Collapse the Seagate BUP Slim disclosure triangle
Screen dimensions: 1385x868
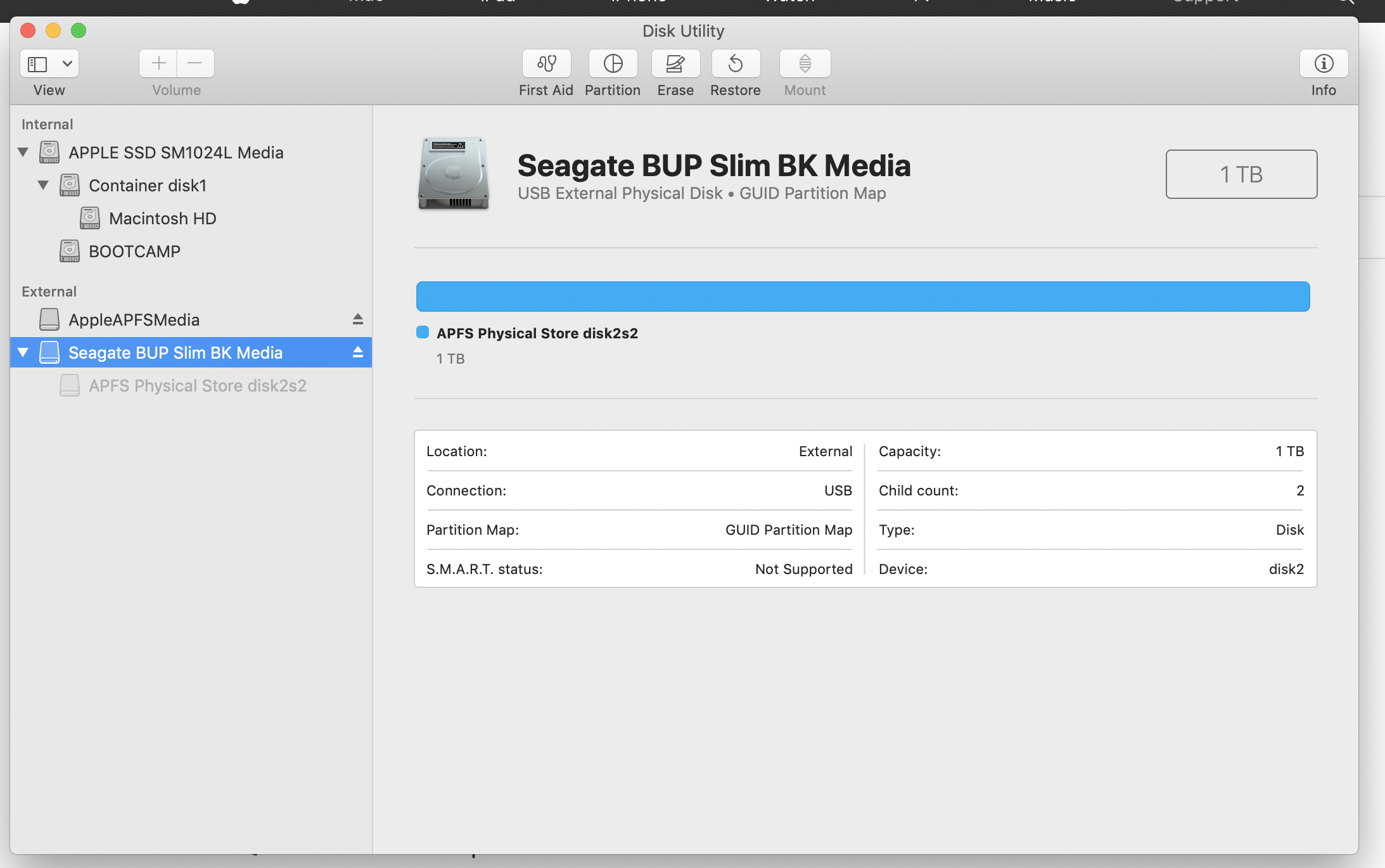[x=23, y=352]
